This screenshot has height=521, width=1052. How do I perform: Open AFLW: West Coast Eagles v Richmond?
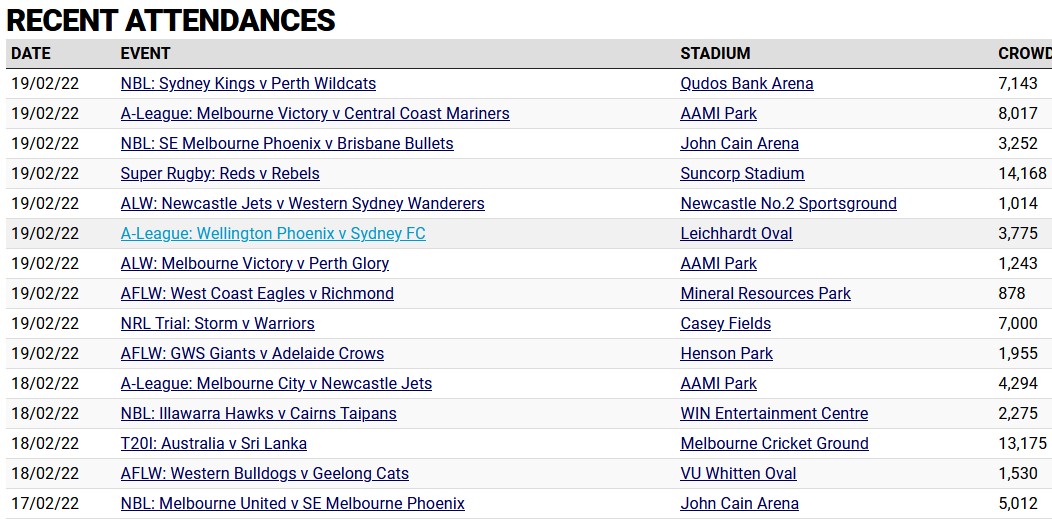257,294
